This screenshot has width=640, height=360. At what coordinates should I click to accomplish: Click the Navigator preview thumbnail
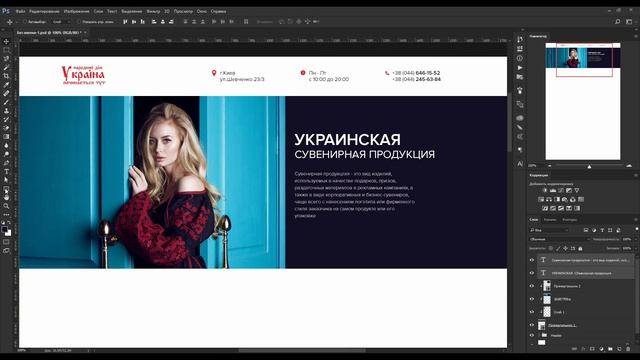[x=583, y=101]
